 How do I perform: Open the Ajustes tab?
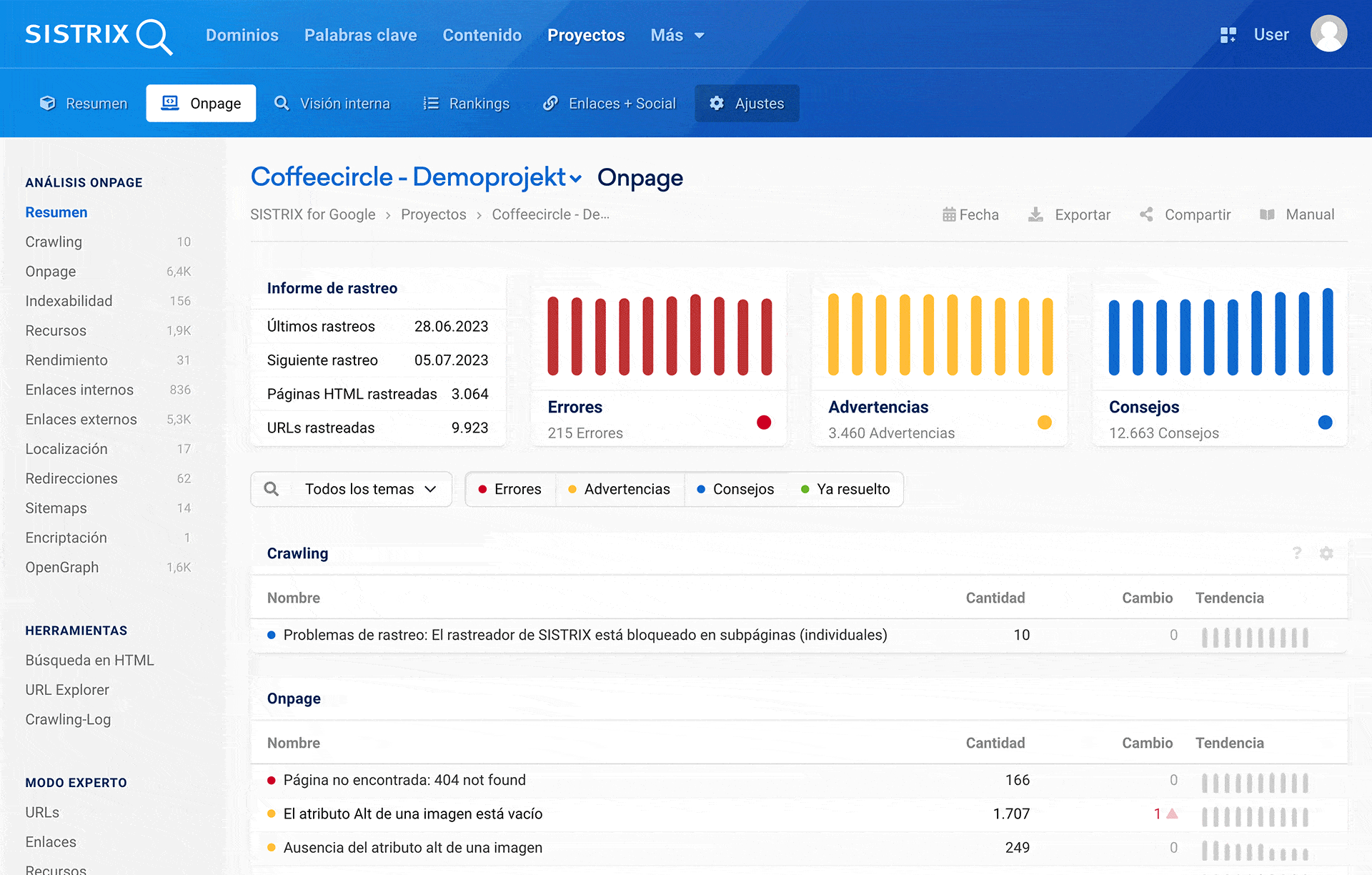tap(747, 104)
